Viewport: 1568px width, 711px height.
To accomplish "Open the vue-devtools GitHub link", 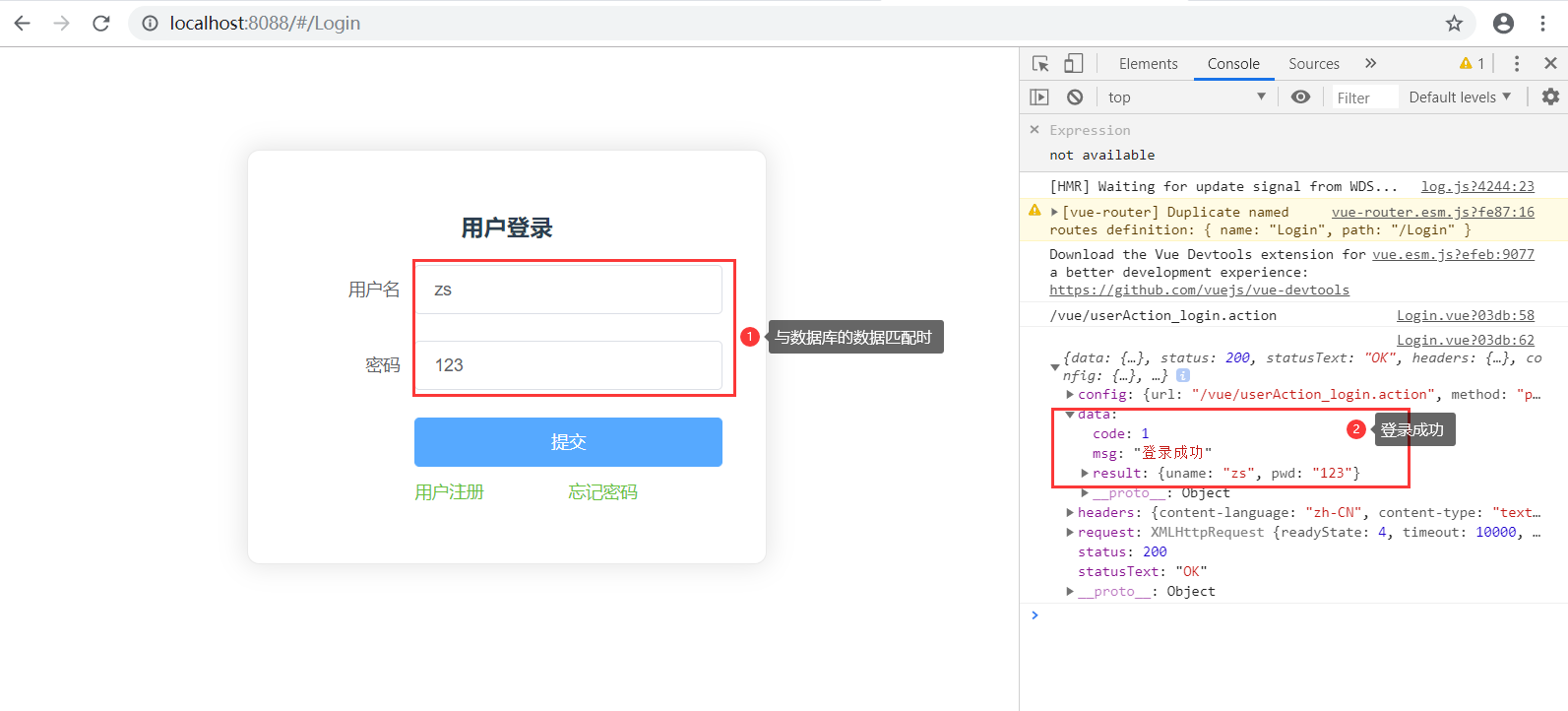I will click(x=1199, y=290).
